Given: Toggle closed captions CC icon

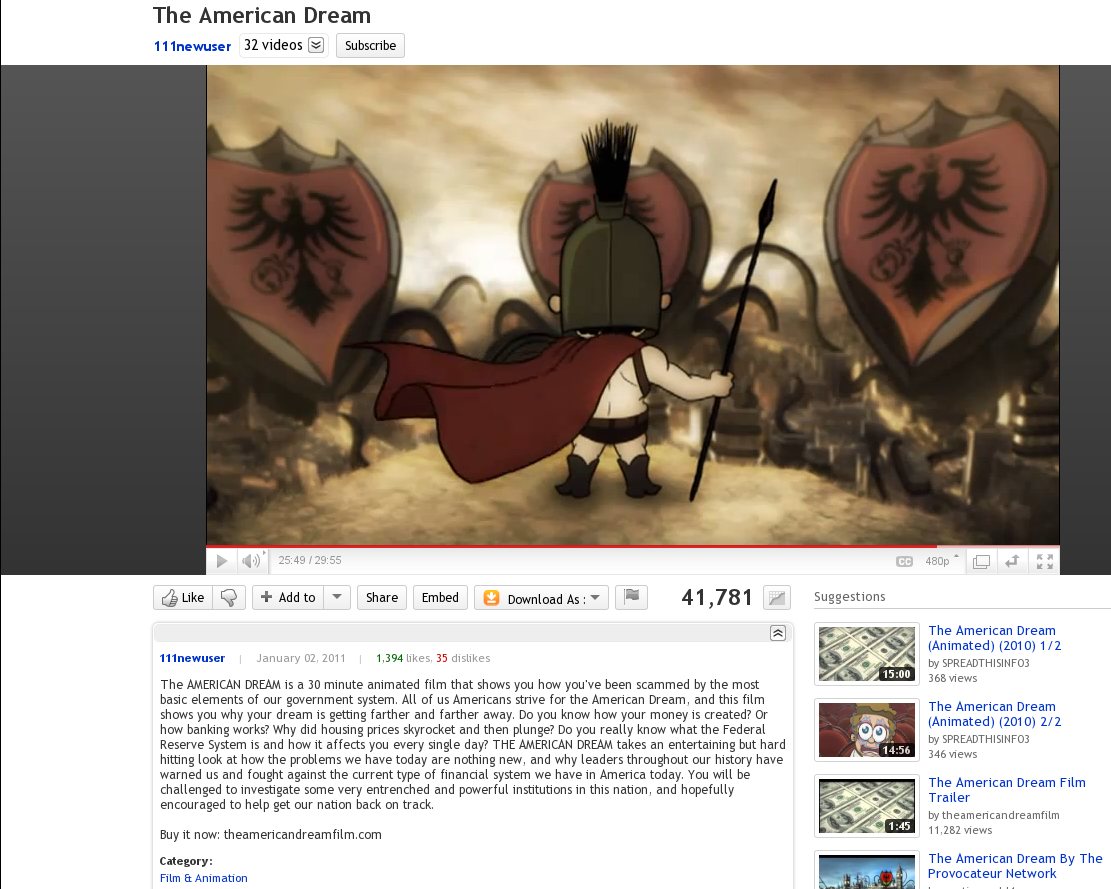Looking at the screenshot, I should 904,562.
